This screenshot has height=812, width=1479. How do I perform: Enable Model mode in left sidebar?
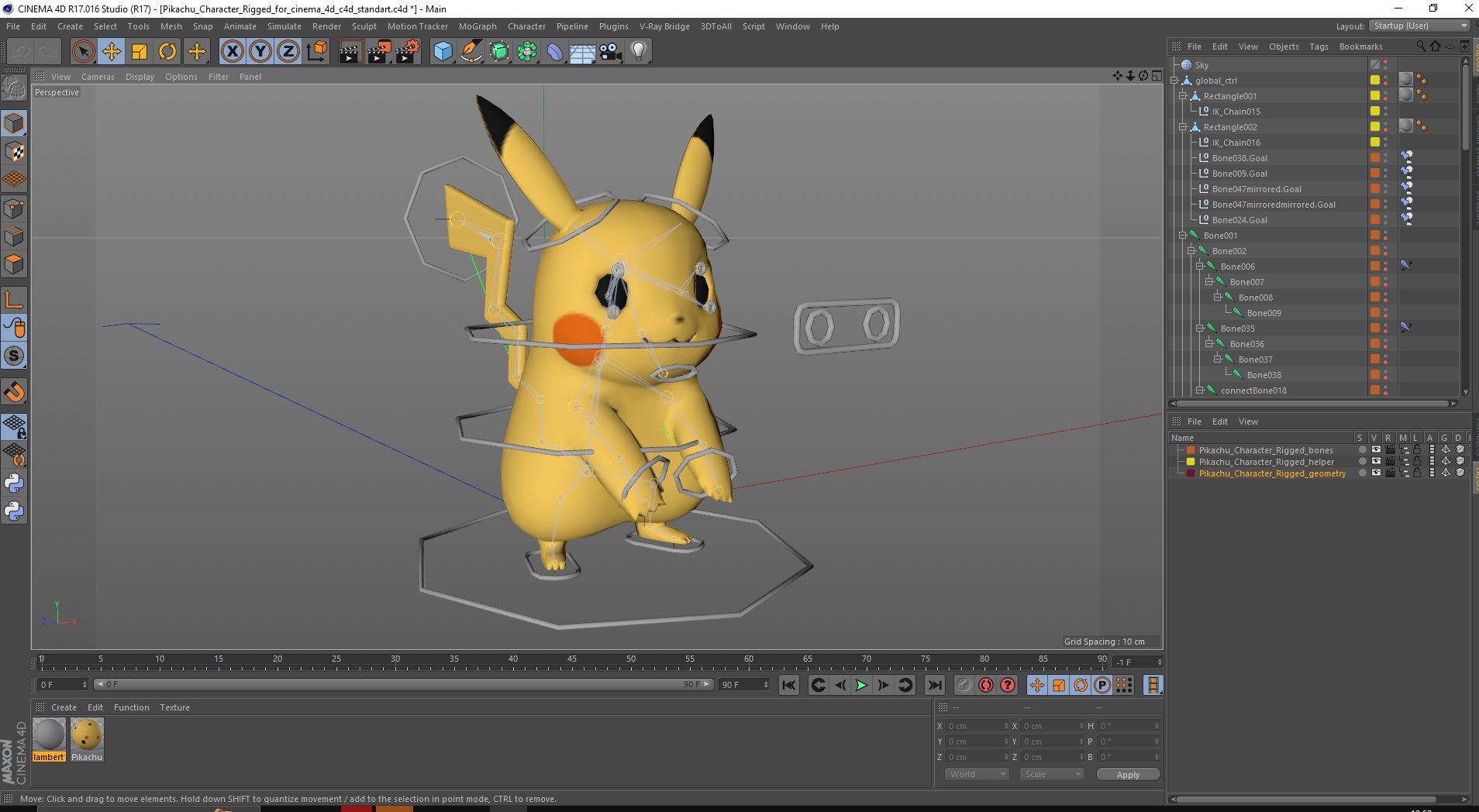[x=14, y=124]
